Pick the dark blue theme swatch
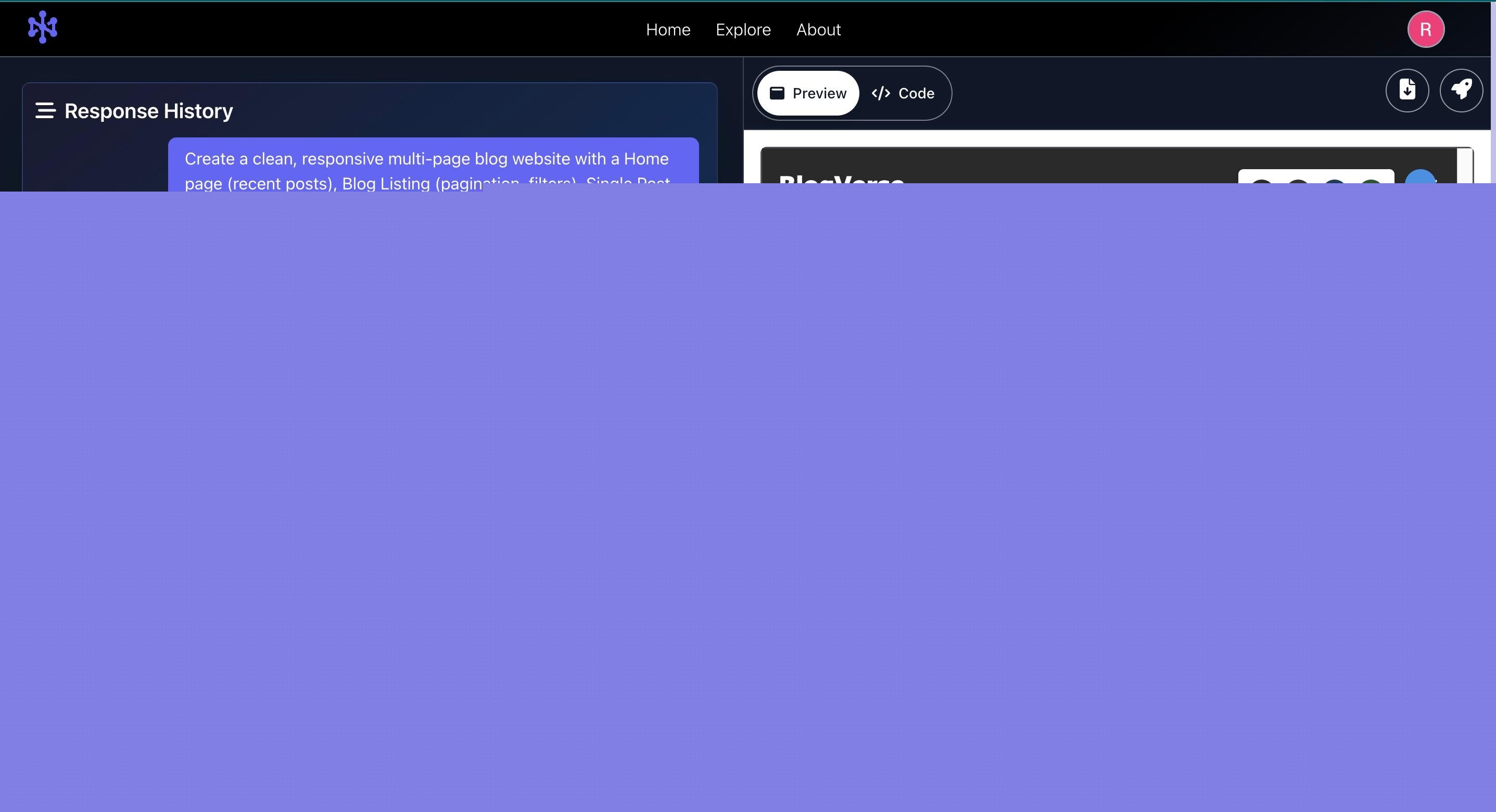 point(1334,181)
